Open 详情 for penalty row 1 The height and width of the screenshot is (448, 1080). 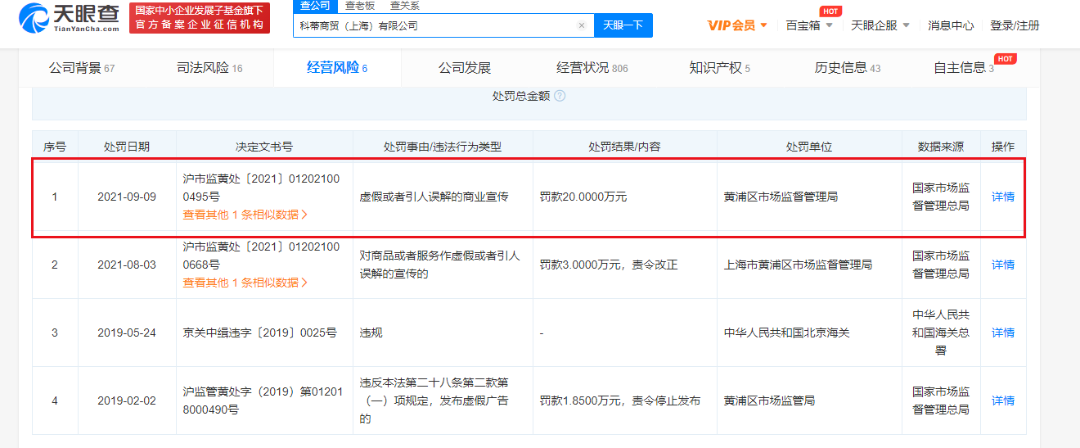1003,196
